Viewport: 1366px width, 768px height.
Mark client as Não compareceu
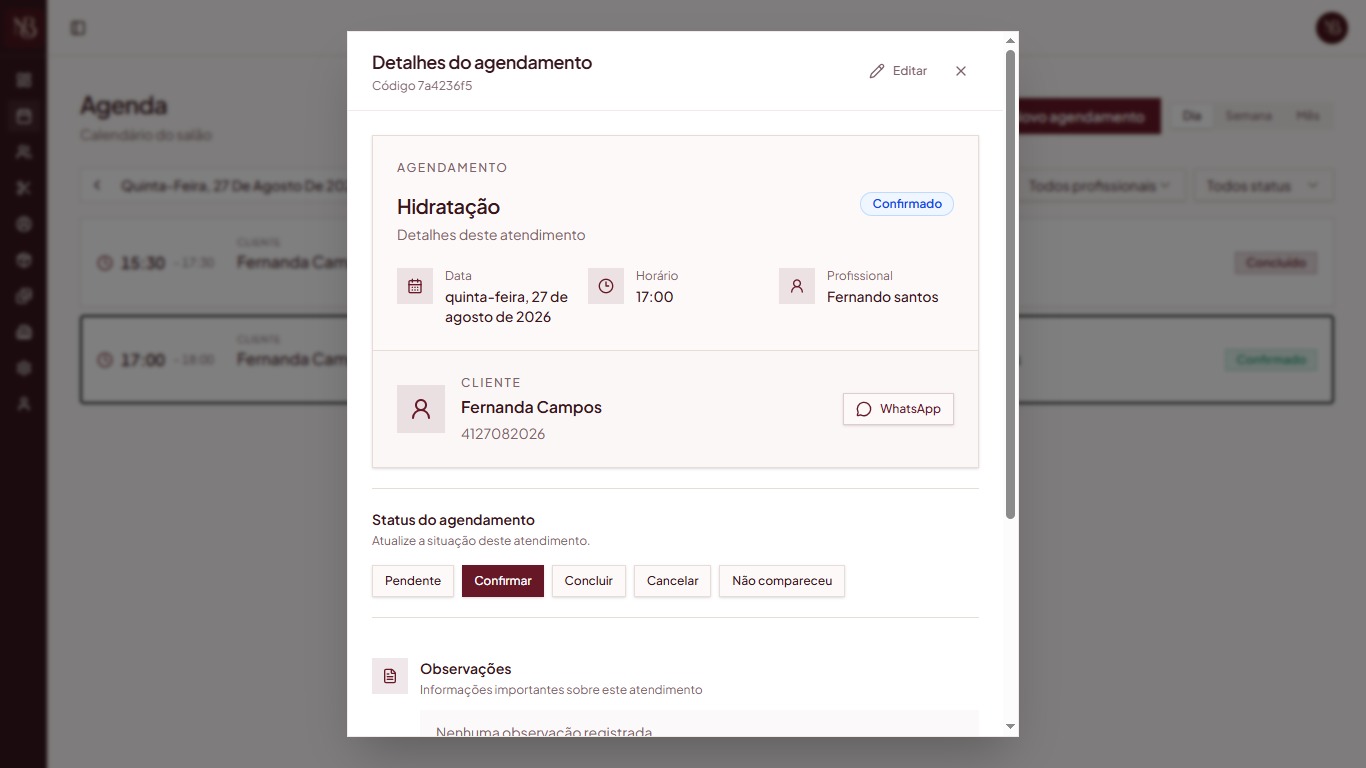[782, 581]
